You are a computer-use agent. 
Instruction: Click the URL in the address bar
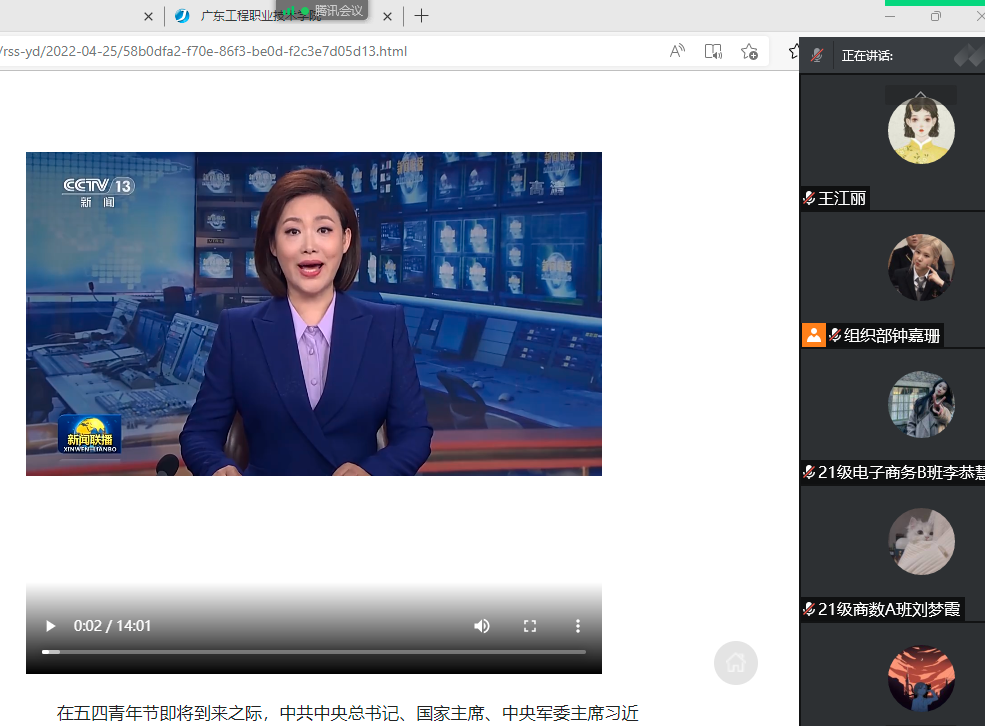(200, 51)
